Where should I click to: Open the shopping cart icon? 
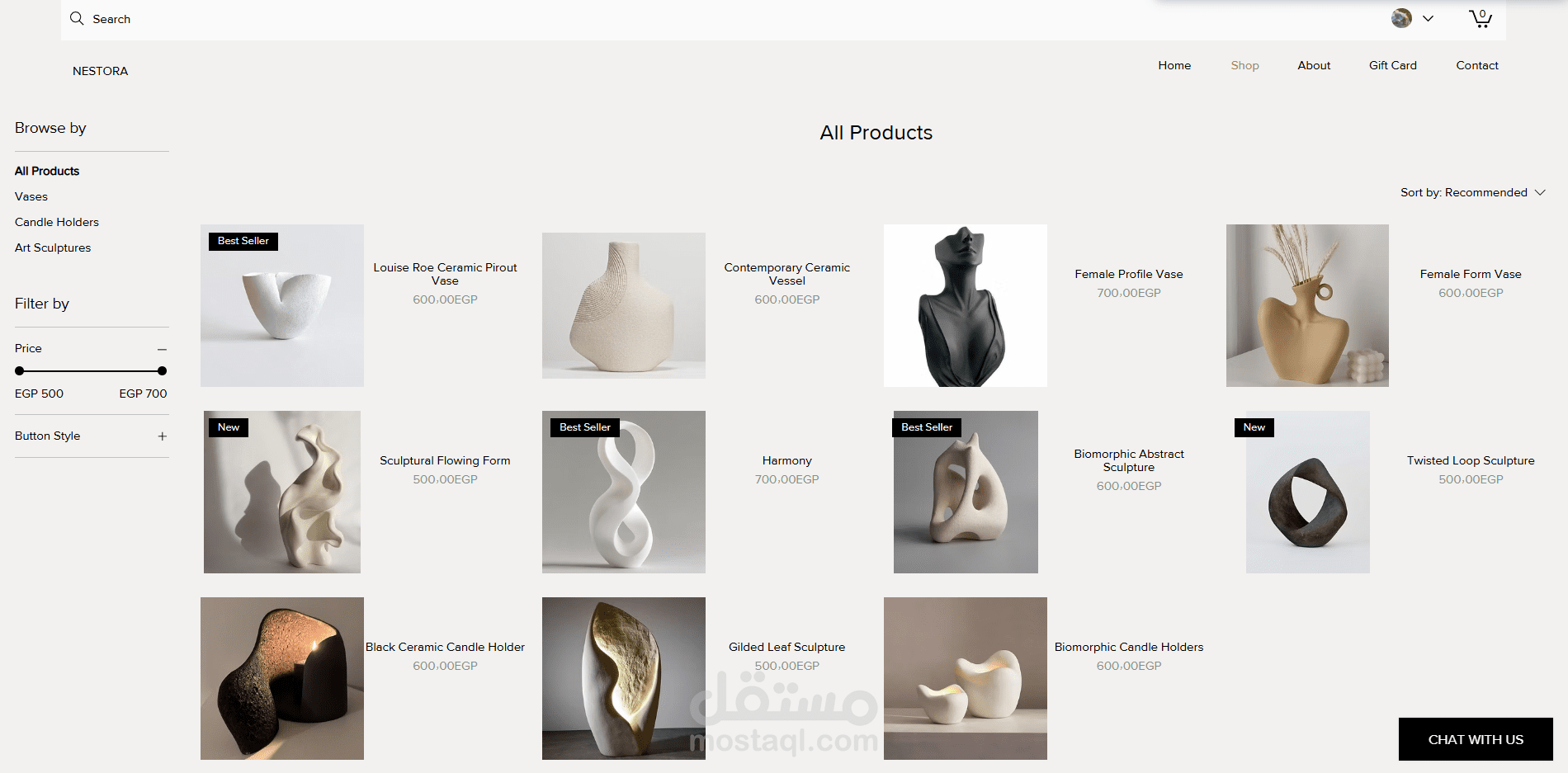[1481, 18]
